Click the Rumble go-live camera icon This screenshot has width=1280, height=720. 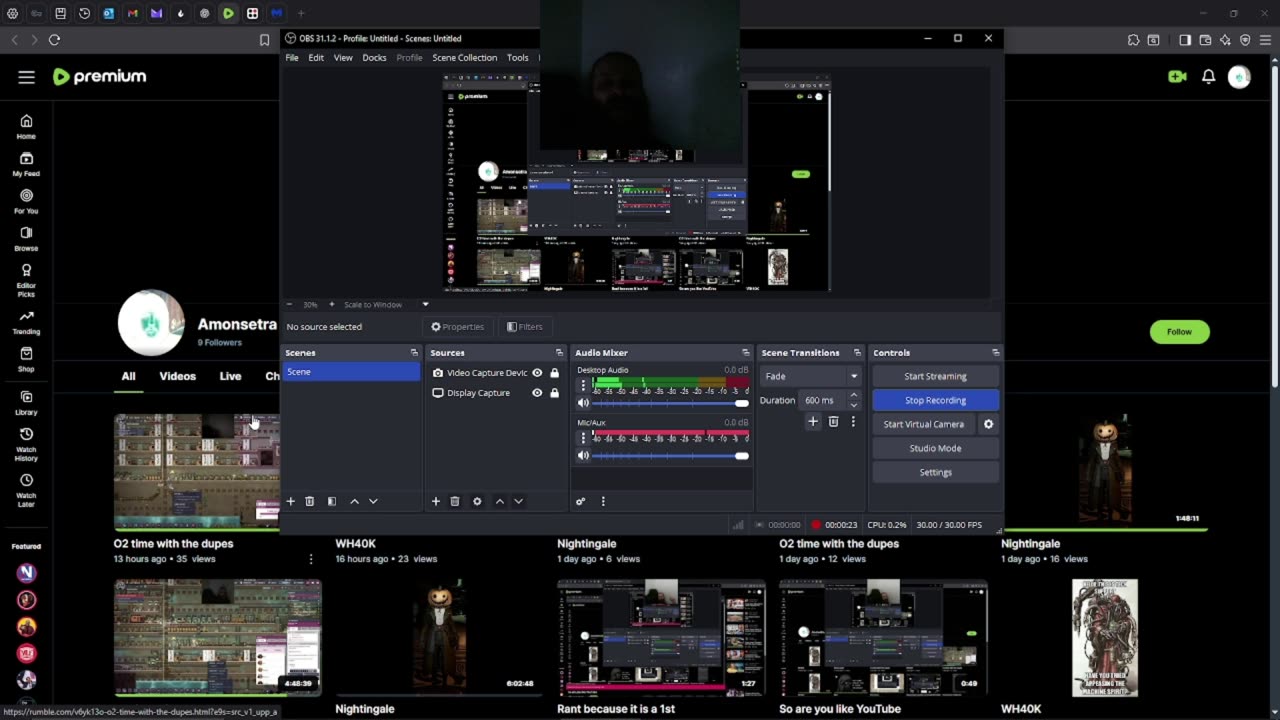tap(1177, 77)
